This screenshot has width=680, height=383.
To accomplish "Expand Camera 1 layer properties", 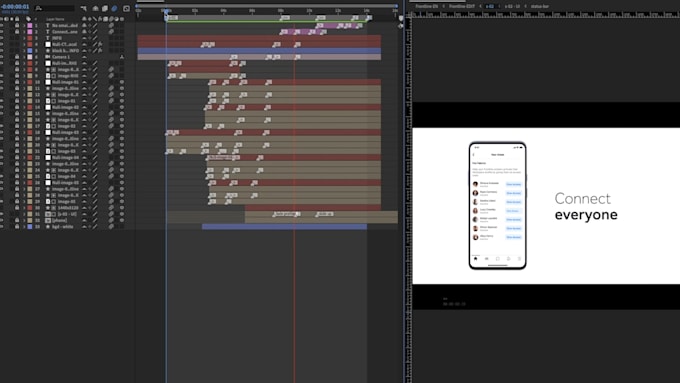I will 24,57.
